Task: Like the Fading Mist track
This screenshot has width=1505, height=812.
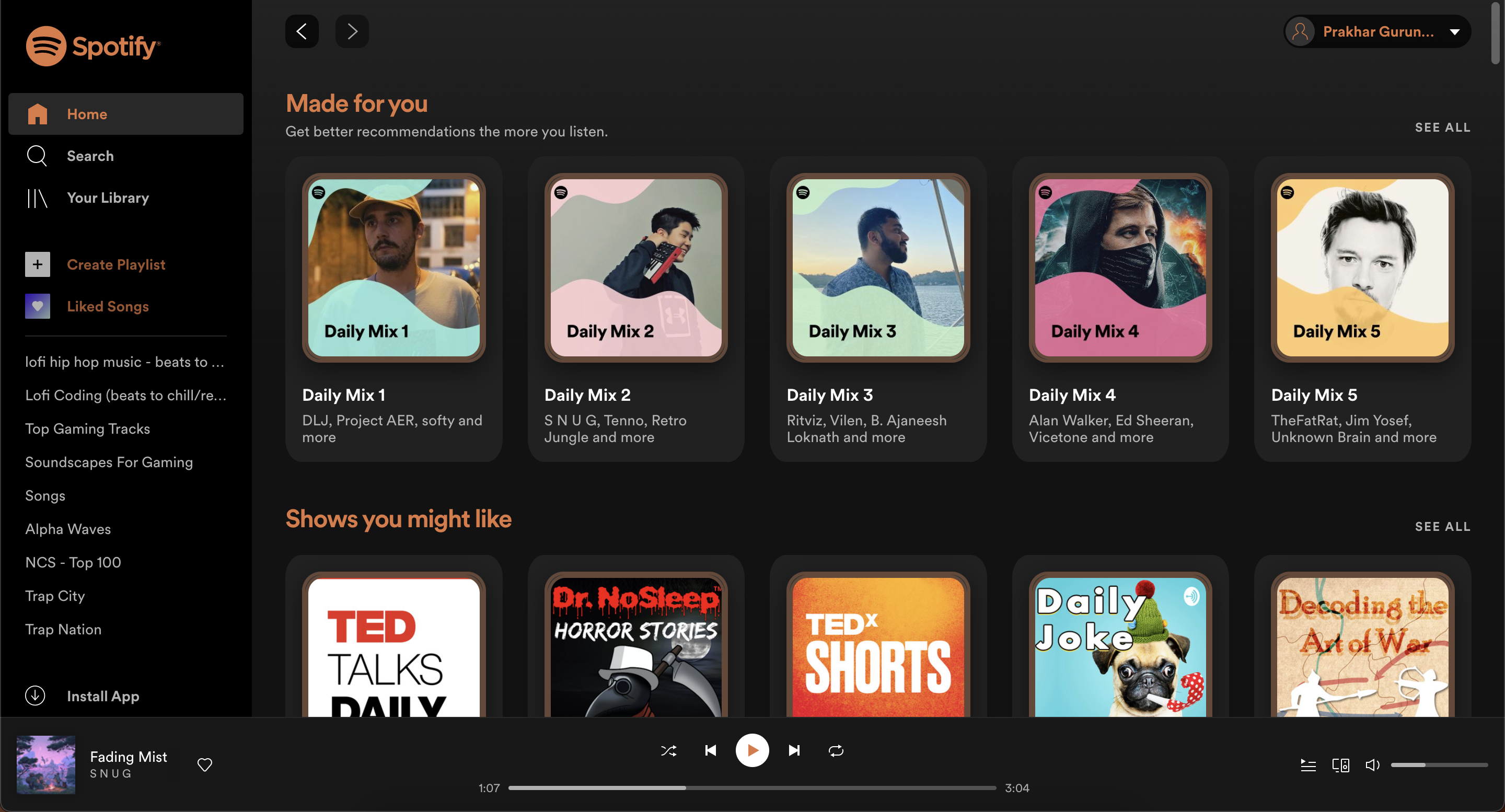Action: [x=204, y=764]
